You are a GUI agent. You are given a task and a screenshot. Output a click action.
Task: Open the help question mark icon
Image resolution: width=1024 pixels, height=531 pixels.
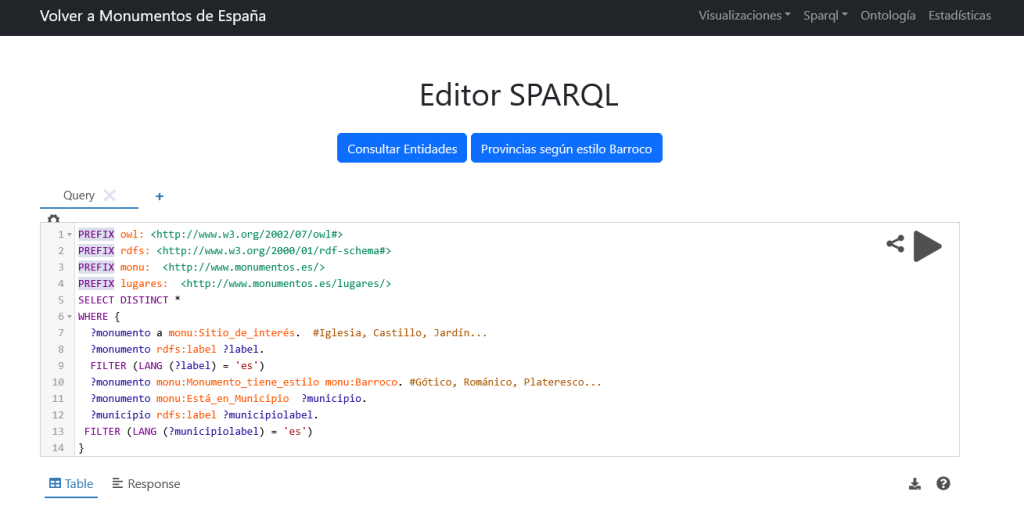pos(943,484)
